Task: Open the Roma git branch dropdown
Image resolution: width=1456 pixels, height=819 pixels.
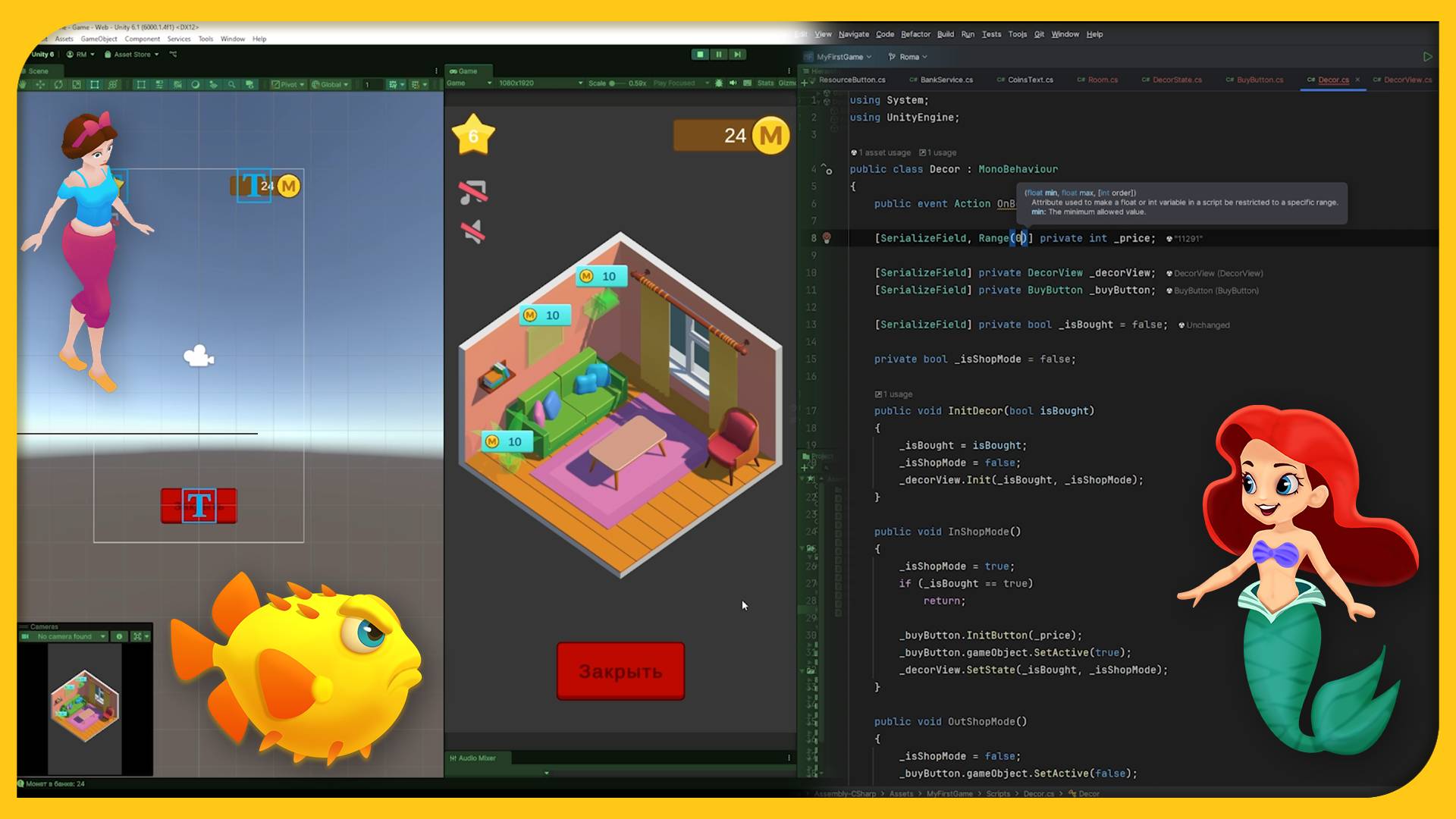Action: pyautogui.click(x=908, y=57)
